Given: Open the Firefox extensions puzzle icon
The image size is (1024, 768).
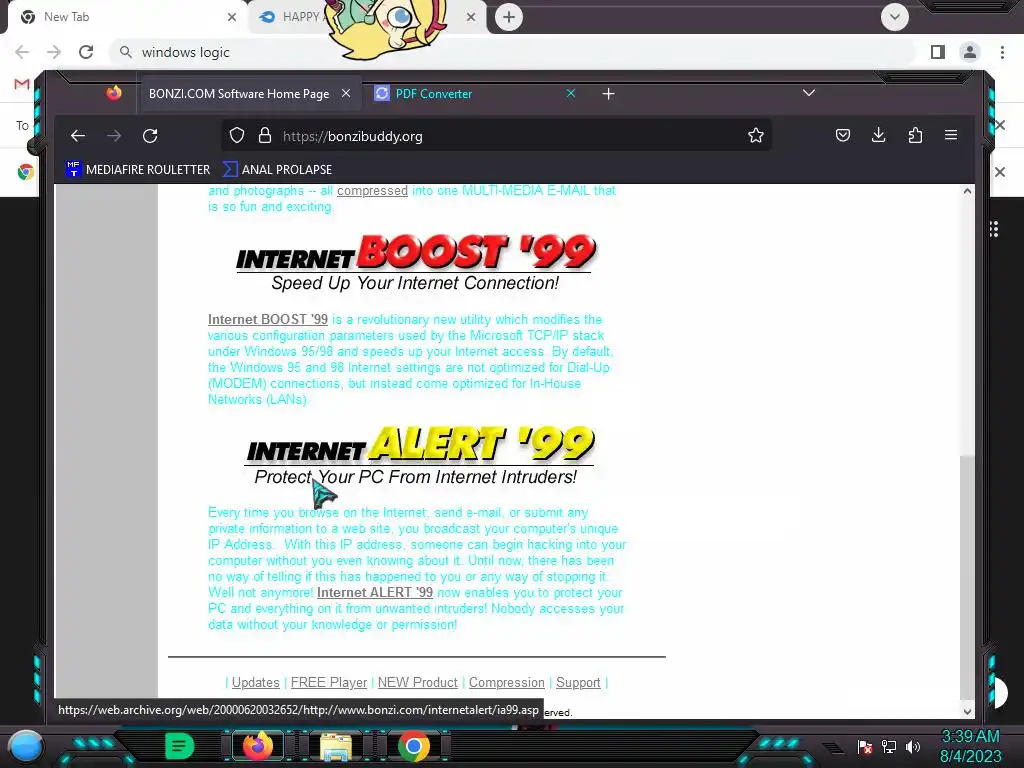Looking at the screenshot, I should coord(915,135).
